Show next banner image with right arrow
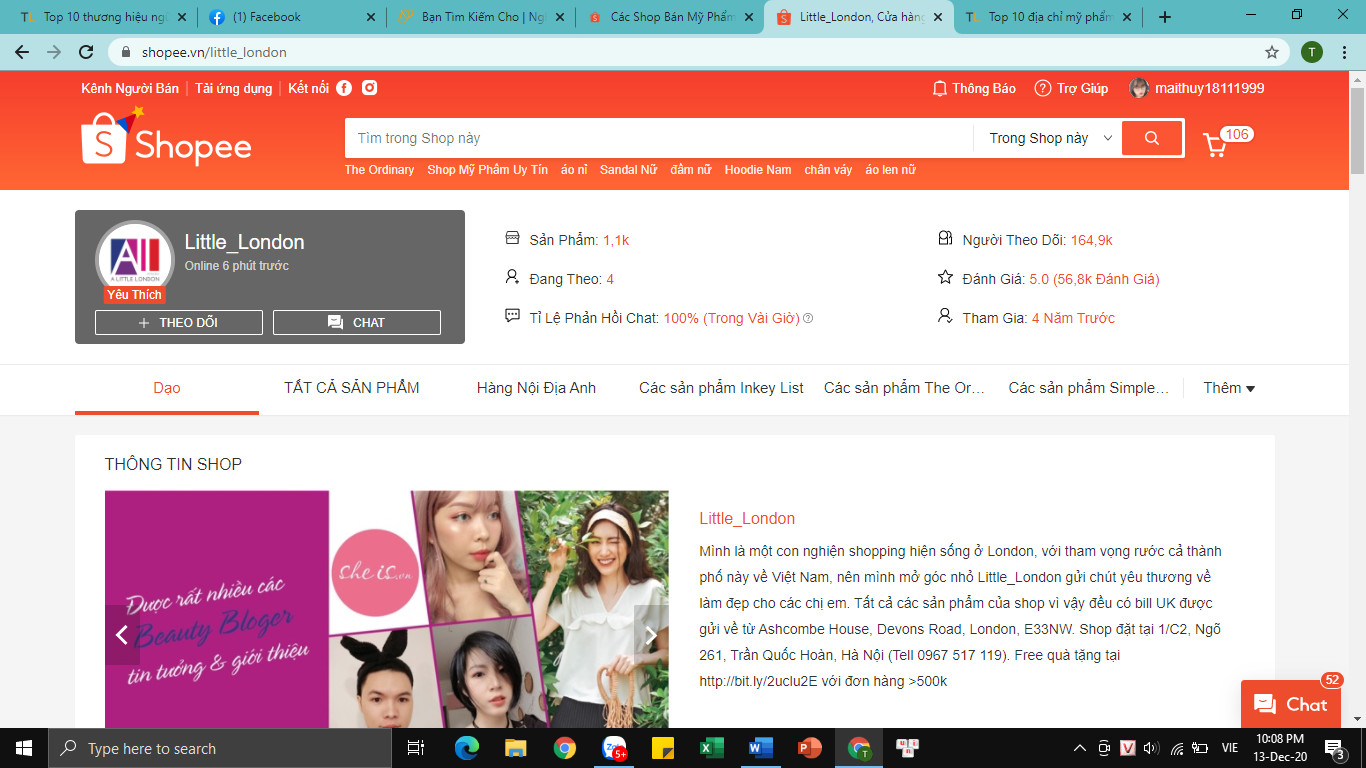The height and width of the screenshot is (768, 1366). 651,635
